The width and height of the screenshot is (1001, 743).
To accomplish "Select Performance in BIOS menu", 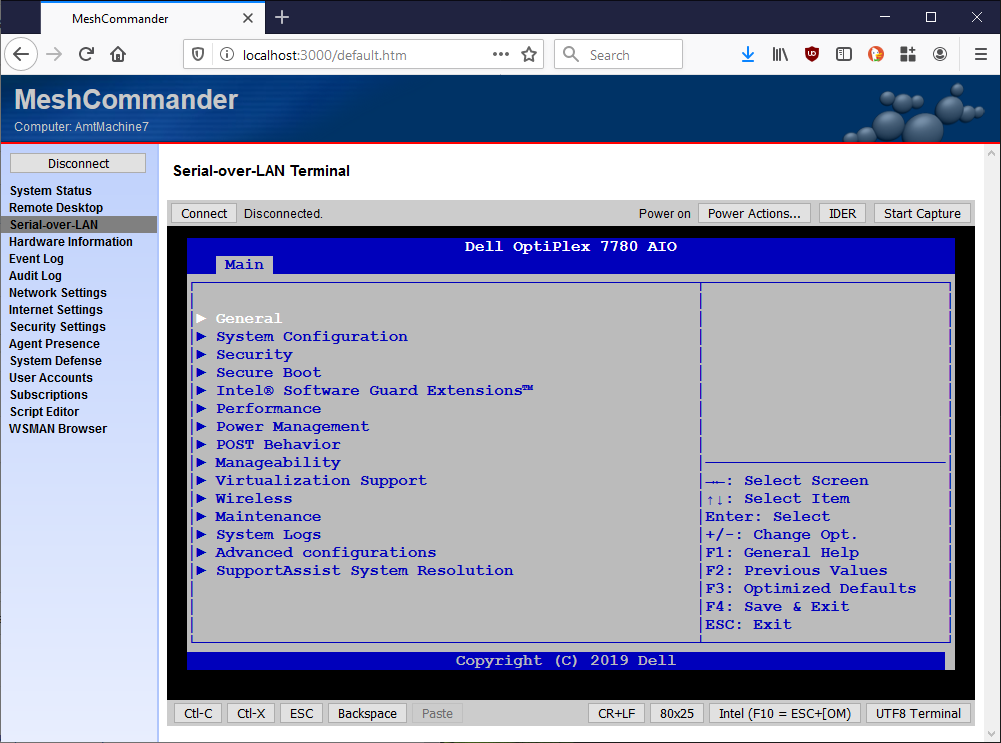I will coord(268,409).
